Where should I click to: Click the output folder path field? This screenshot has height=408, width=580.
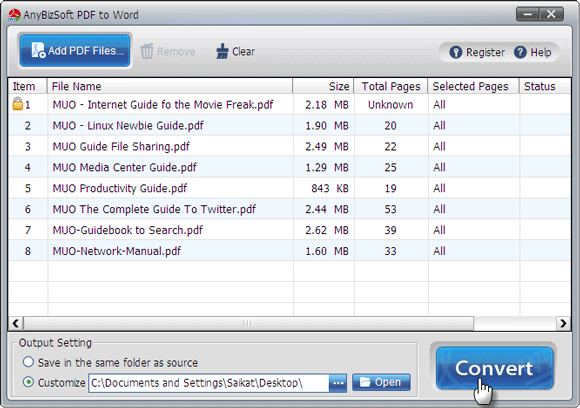(x=208, y=383)
